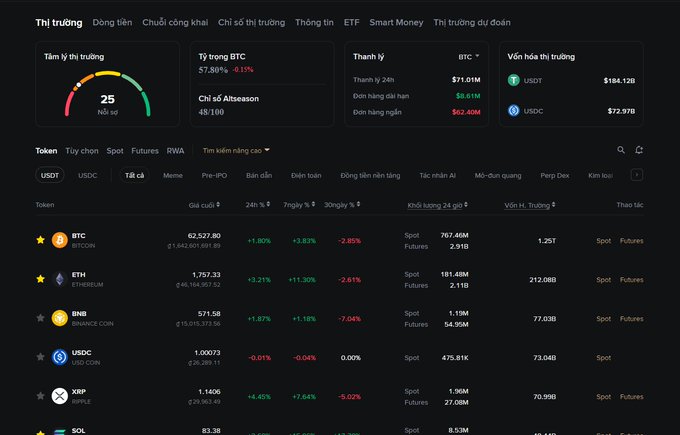Viewport: 680px width, 435px height.
Task: Click the search magnifier icon
Action: (621, 150)
